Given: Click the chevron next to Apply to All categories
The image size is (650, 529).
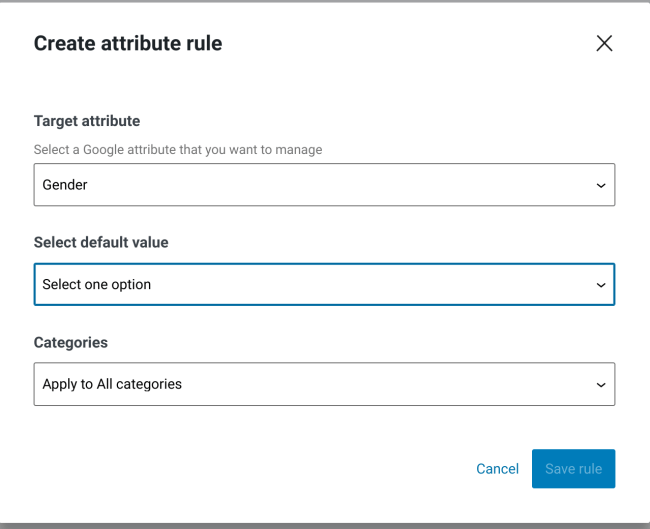Looking at the screenshot, I should pyautogui.click(x=600, y=385).
